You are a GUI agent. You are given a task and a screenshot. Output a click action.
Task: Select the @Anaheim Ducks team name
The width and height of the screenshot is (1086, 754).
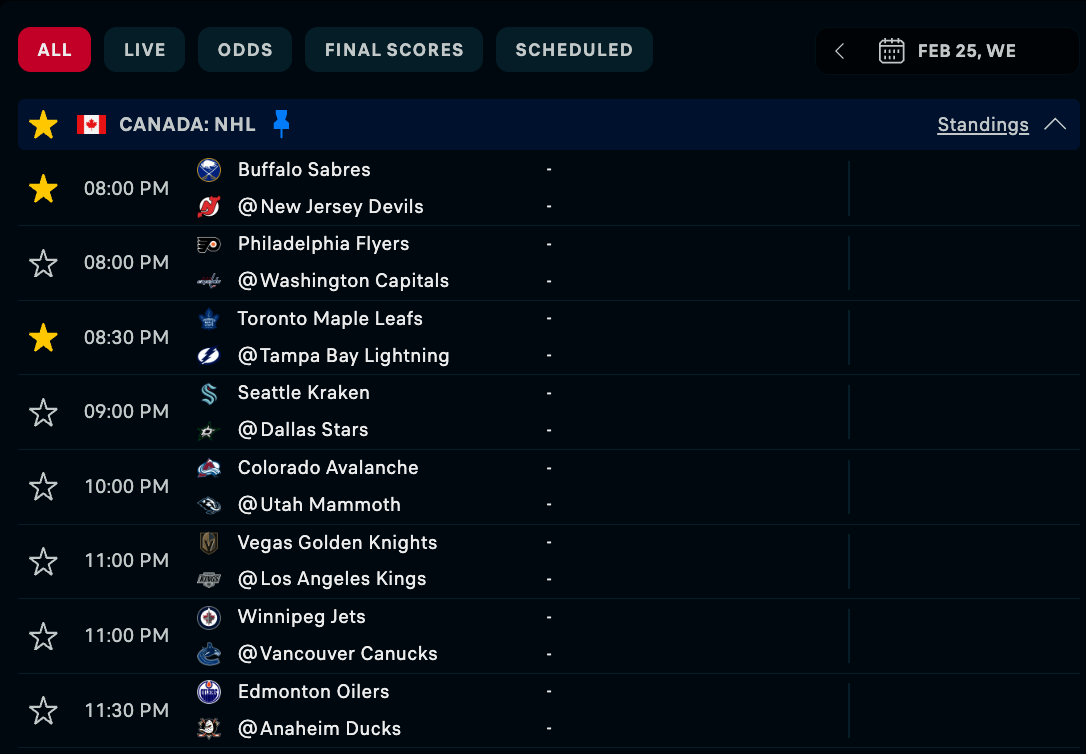pos(319,728)
